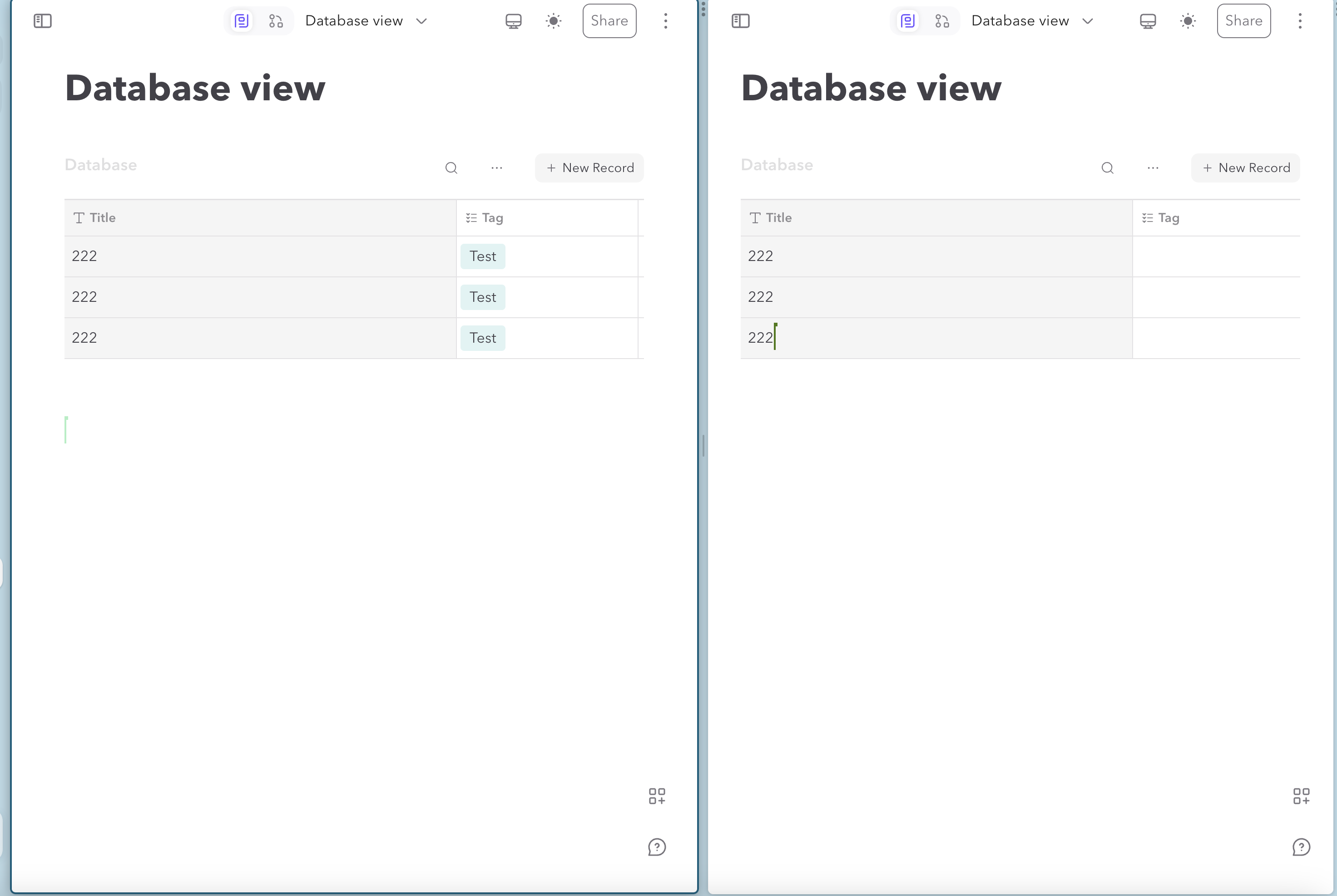The height and width of the screenshot is (896, 1337).
Task: Open database options ellipsis in left window
Action: pyautogui.click(x=497, y=167)
